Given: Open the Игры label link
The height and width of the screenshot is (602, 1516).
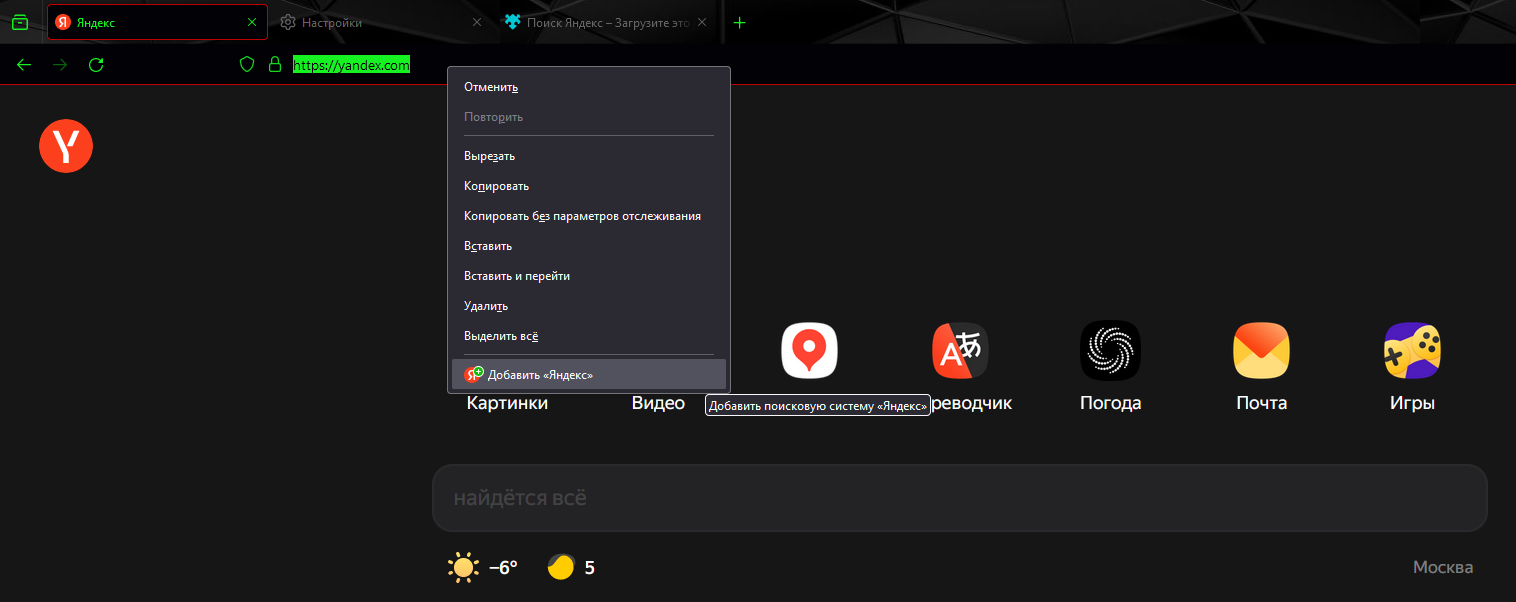Looking at the screenshot, I should [1412, 403].
